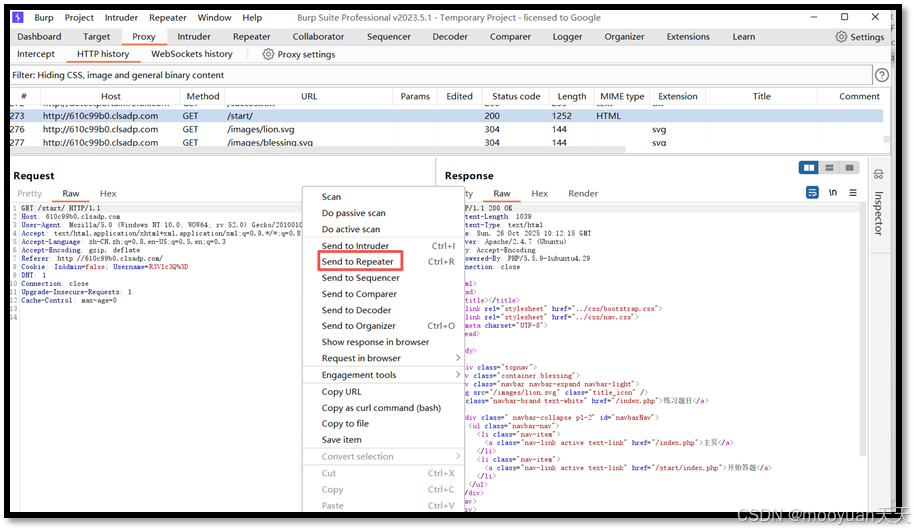Switch request view to Pretty
This screenshot has height=531, width=915.
29,193
